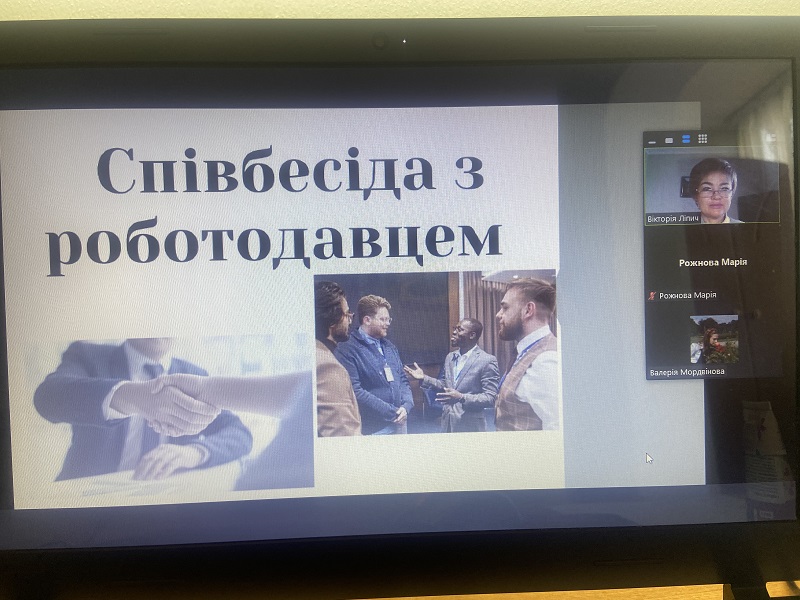The width and height of the screenshot is (800, 600).
Task: Select Вікторія Ліпич video tile
Action: coord(712,186)
